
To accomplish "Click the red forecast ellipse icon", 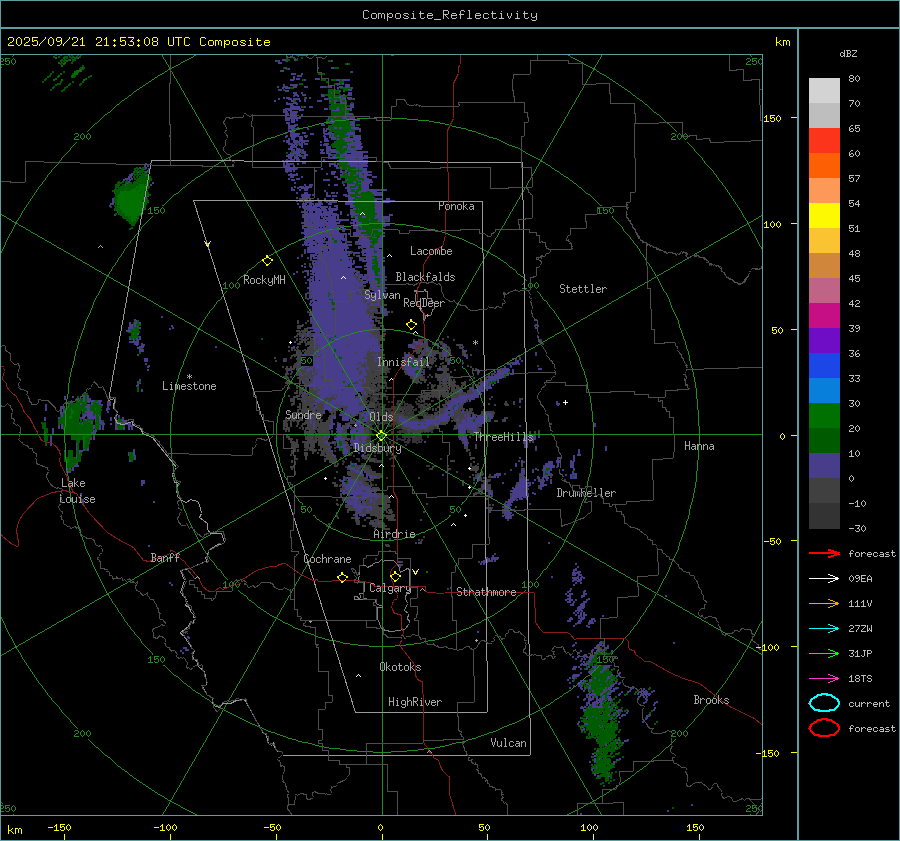I will pyautogui.click(x=824, y=728).
